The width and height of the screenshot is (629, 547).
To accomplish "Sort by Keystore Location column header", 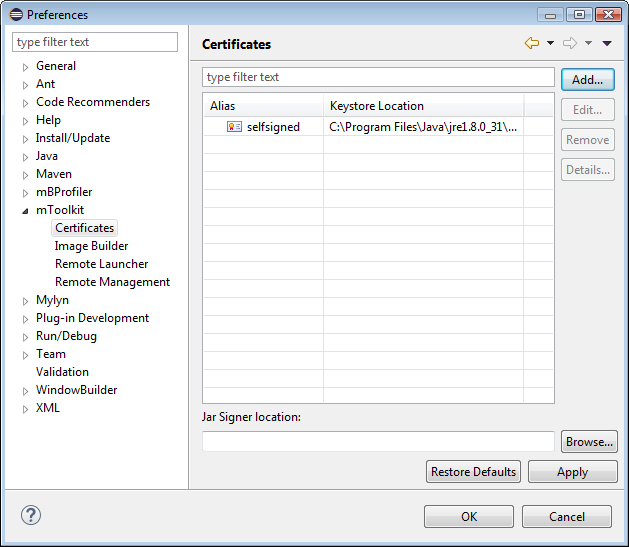I will coord(423,106).
